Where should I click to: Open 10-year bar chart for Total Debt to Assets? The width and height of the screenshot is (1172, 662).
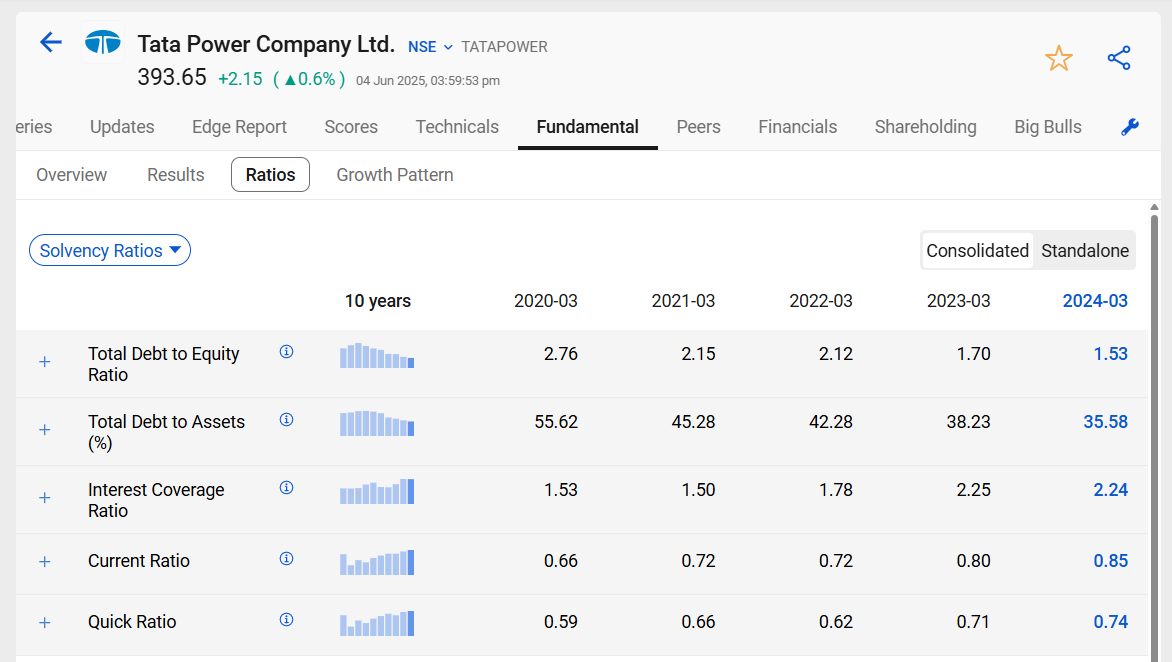point(377,424)
